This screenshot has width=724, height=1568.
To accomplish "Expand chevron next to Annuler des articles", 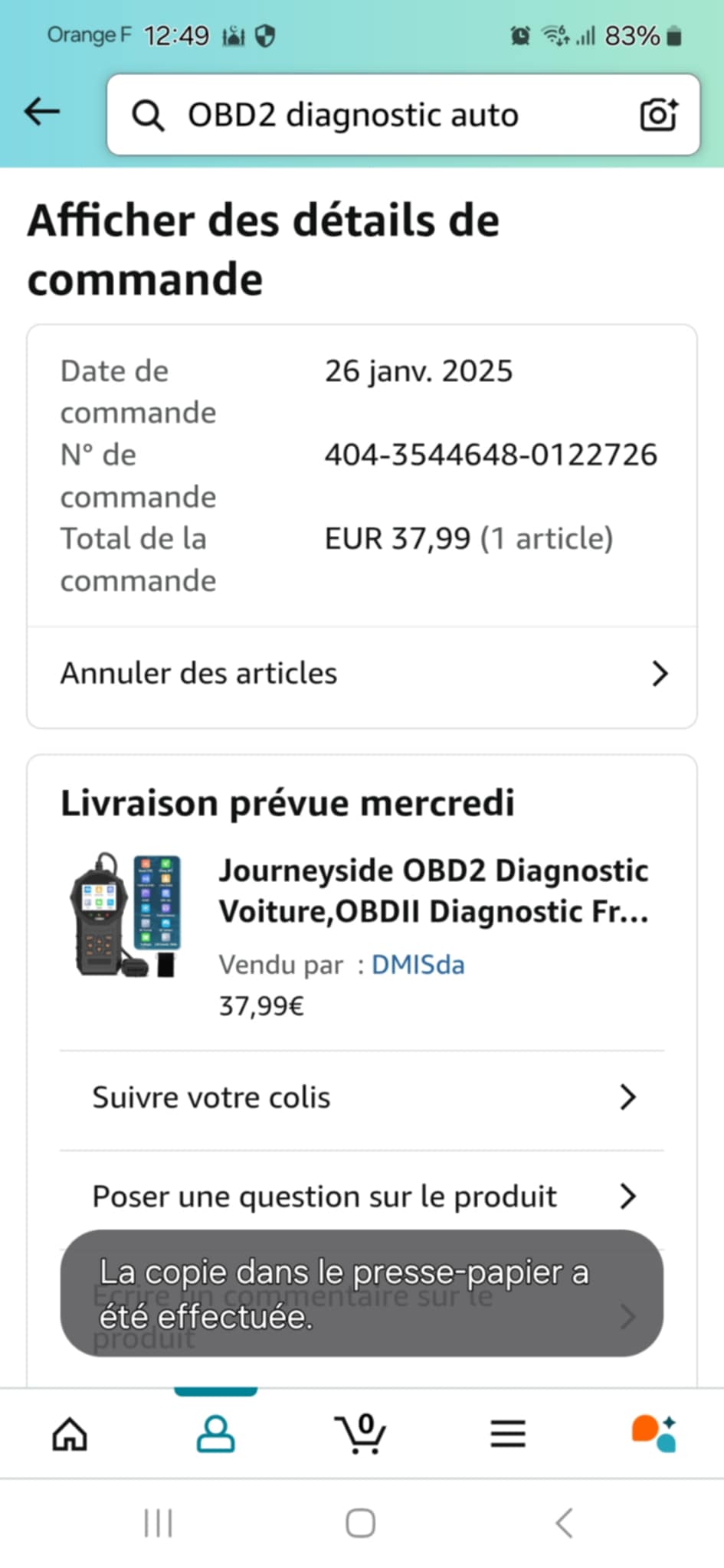I will pyautogui.click(x=660, y=674).
